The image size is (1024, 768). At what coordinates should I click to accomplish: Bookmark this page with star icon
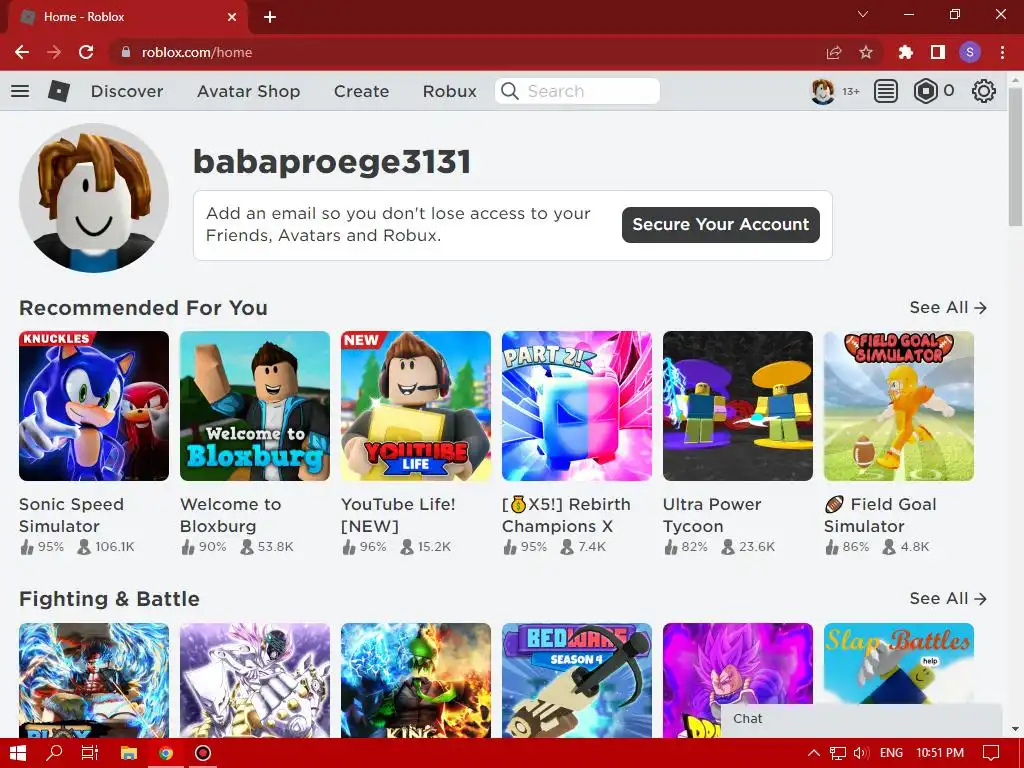tap(866, 52)
